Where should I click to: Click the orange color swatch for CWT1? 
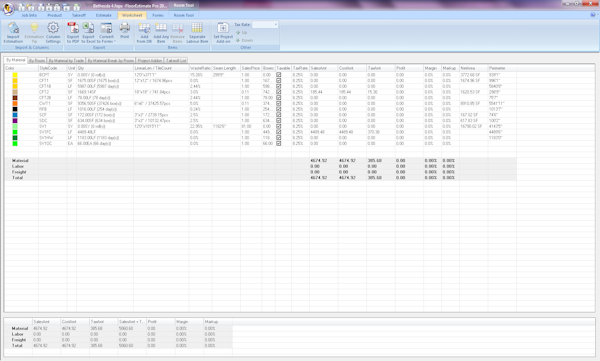15,103
